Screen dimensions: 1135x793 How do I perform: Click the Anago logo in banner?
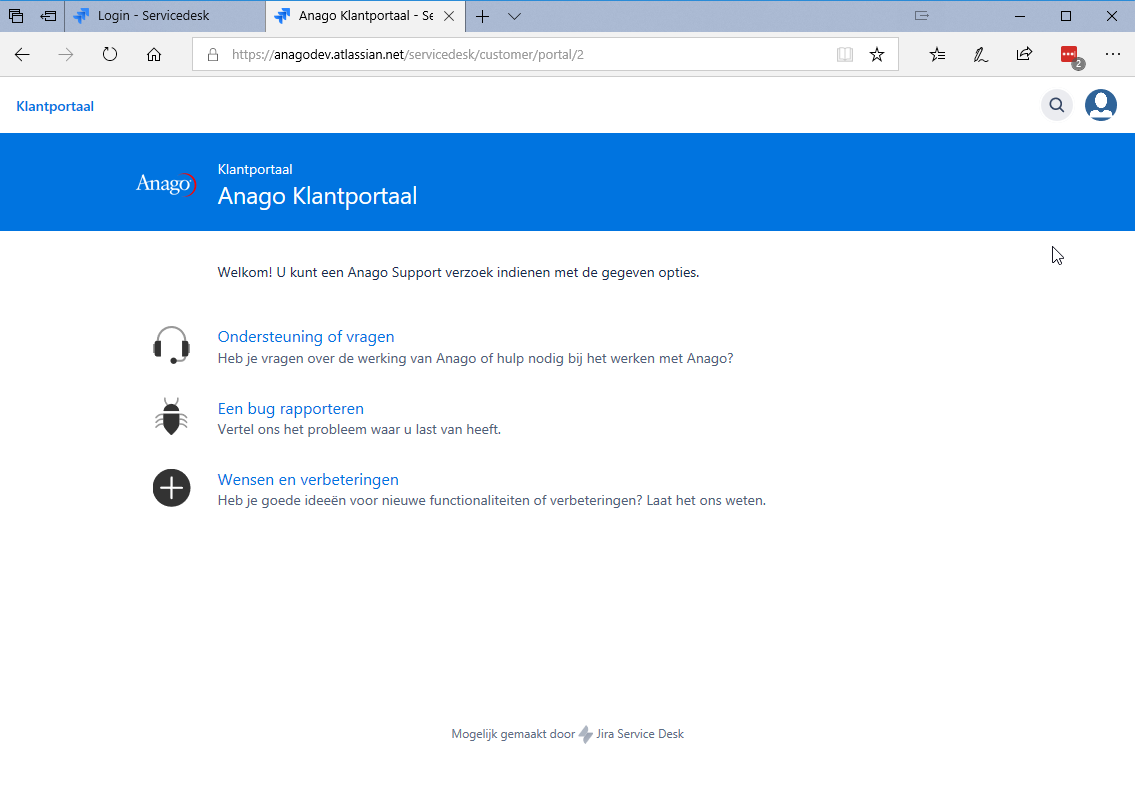click(x=166, y=184)
